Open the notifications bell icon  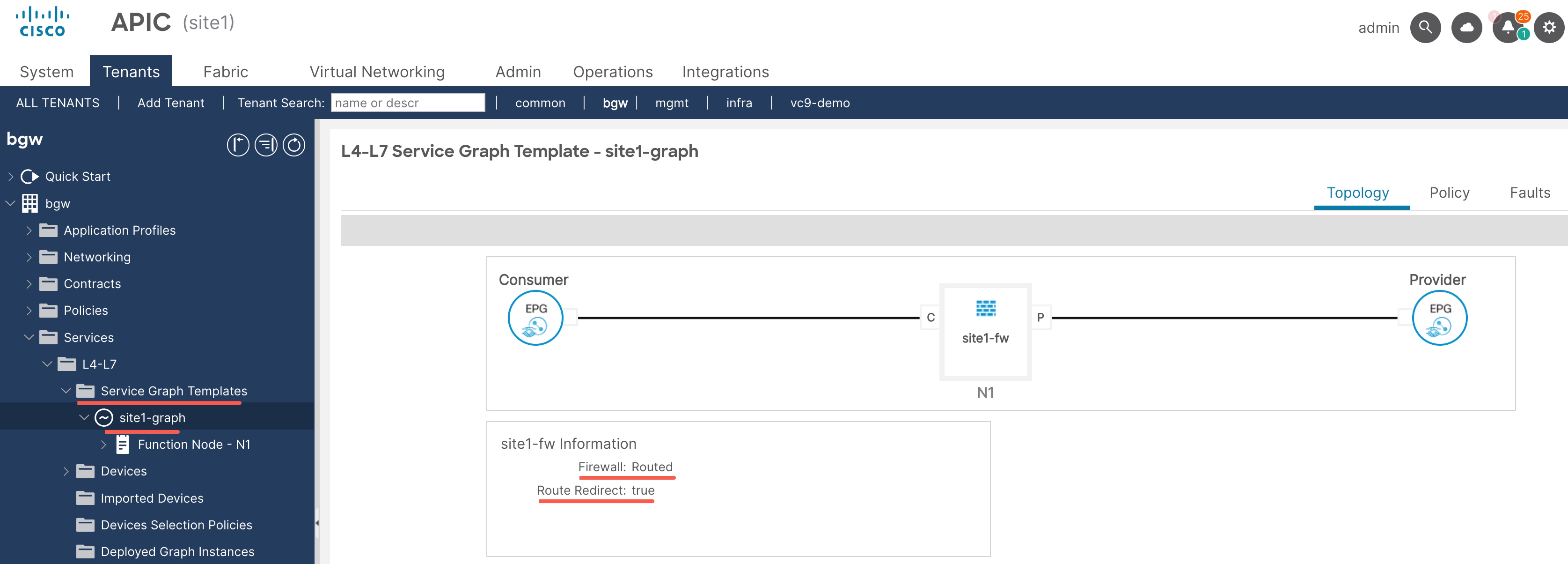(1508, 28)
